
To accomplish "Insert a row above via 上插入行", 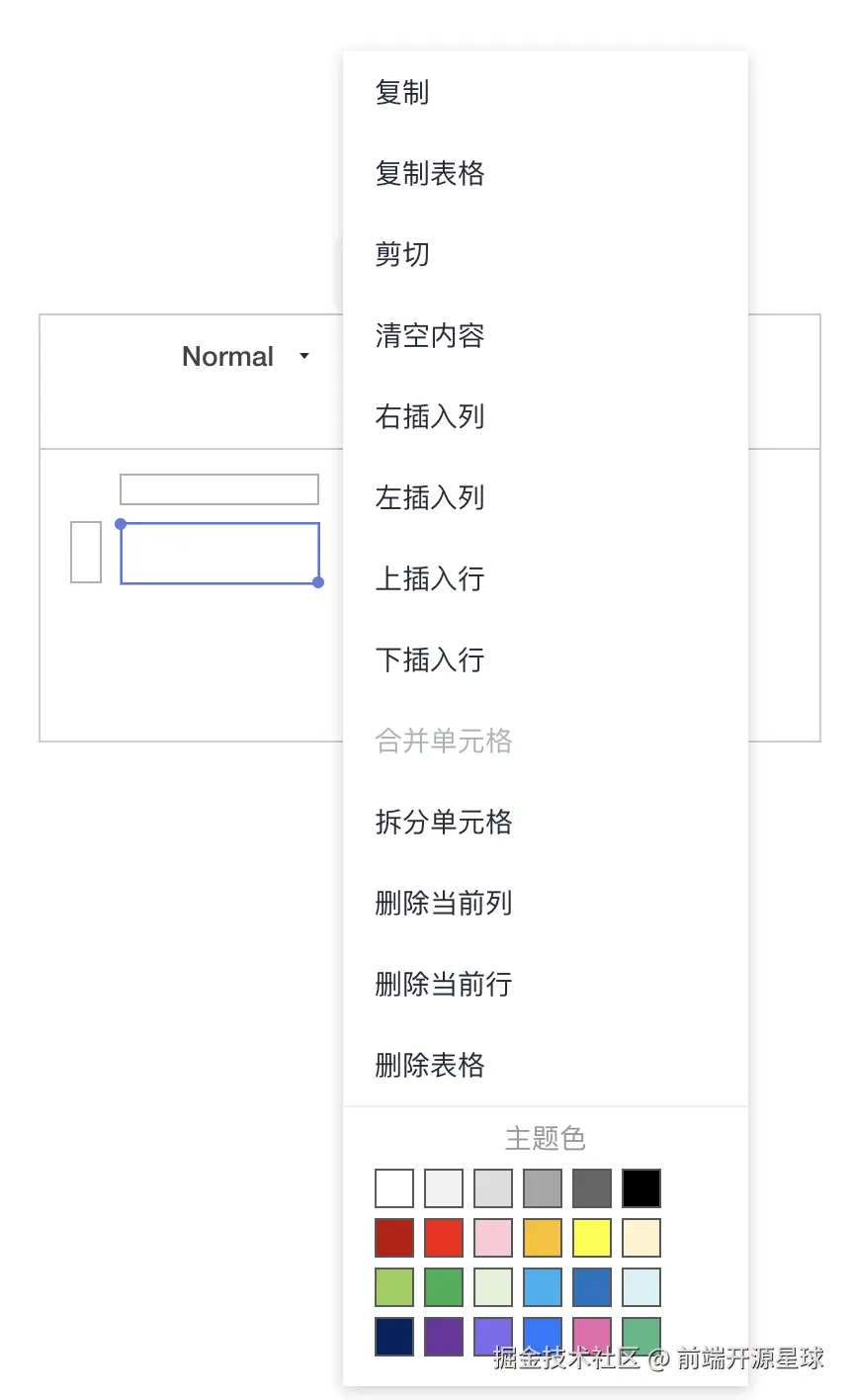I will pyautogui.click(x=429, y=578).
